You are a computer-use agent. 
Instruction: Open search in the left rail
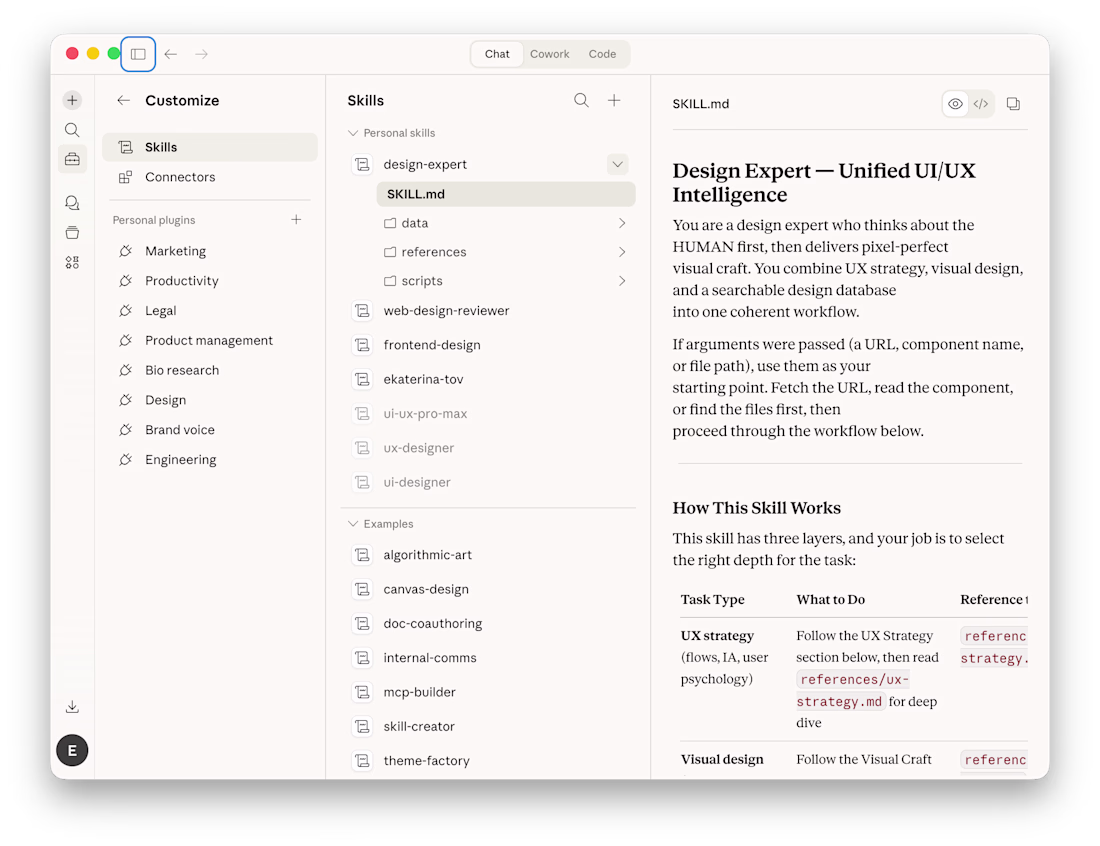click(x=72, y=130)
